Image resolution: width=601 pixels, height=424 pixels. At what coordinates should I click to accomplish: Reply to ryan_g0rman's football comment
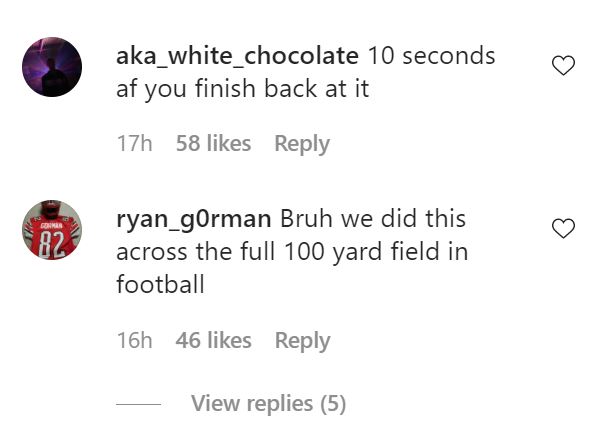[302, 341]
